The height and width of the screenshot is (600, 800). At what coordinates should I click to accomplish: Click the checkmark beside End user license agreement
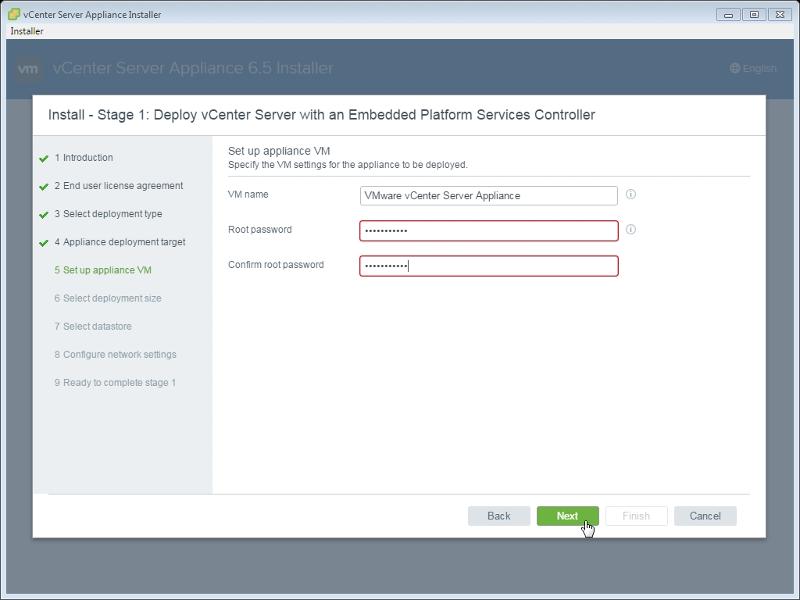[44, 187]
